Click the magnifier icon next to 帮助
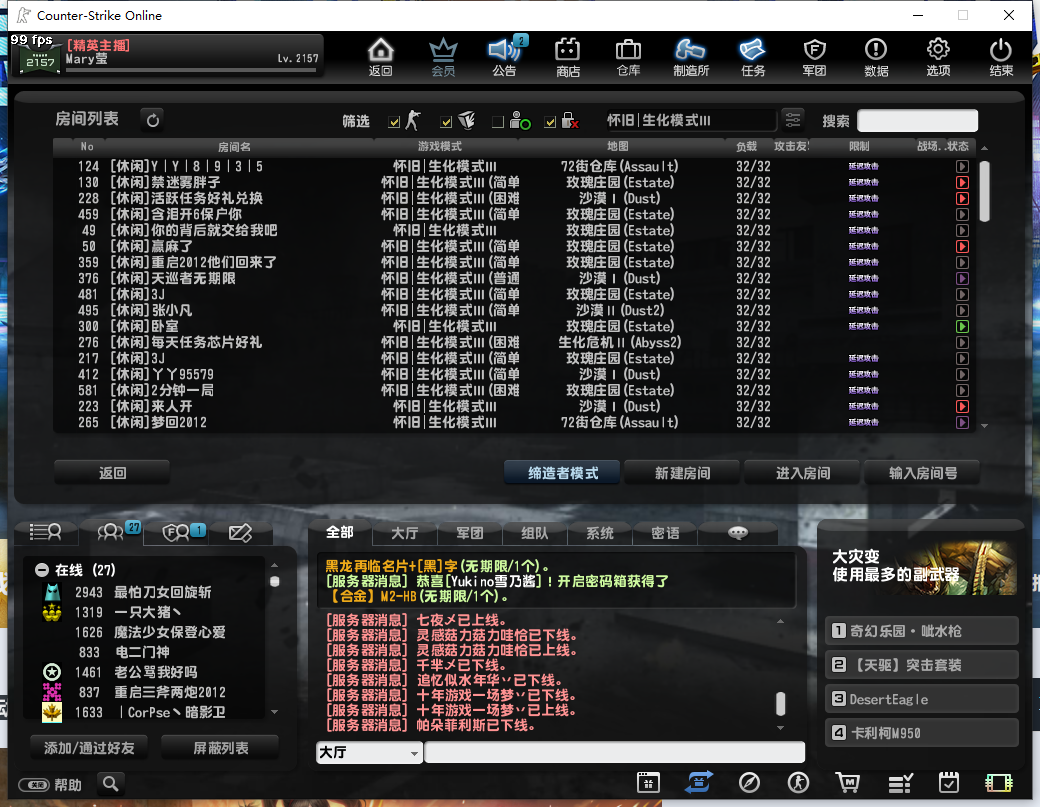Screen dimensions: 1040x807 pyautogui.click(x=111, y=783)
